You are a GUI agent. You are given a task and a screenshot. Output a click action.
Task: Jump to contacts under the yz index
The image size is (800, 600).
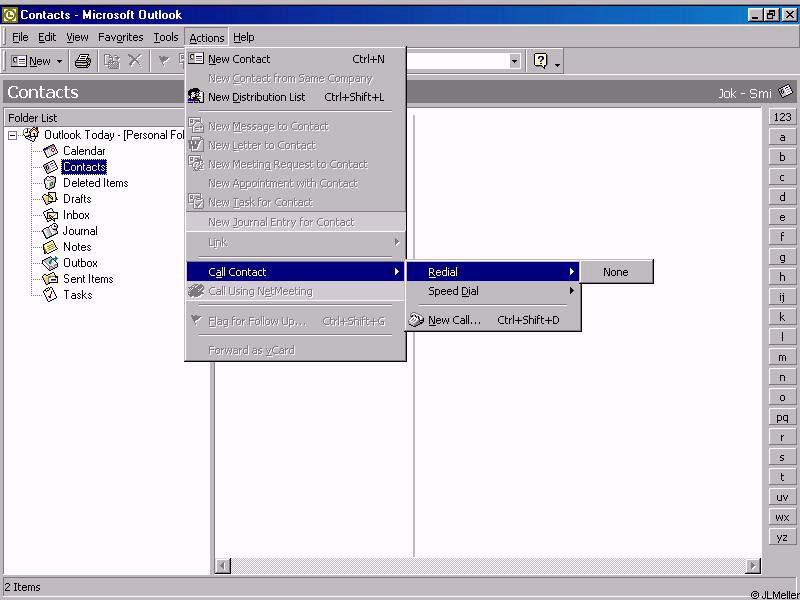click(x=782, y=537)
